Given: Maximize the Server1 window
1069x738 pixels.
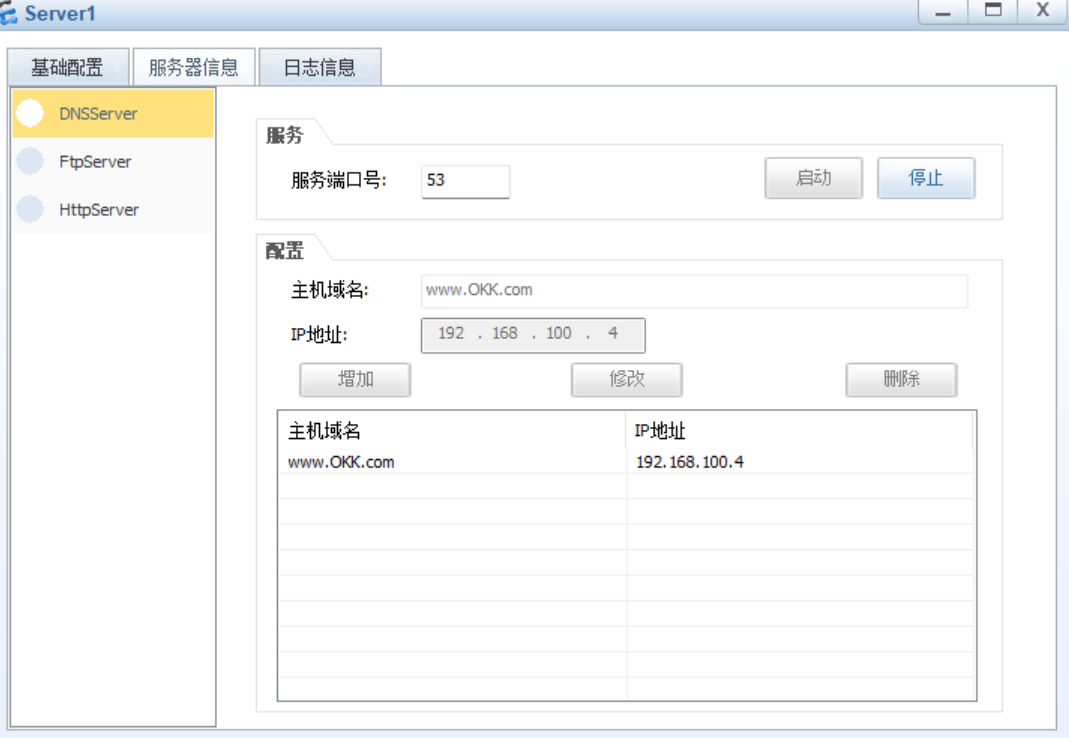Looking at the screenshot, I should coord(993,12).
